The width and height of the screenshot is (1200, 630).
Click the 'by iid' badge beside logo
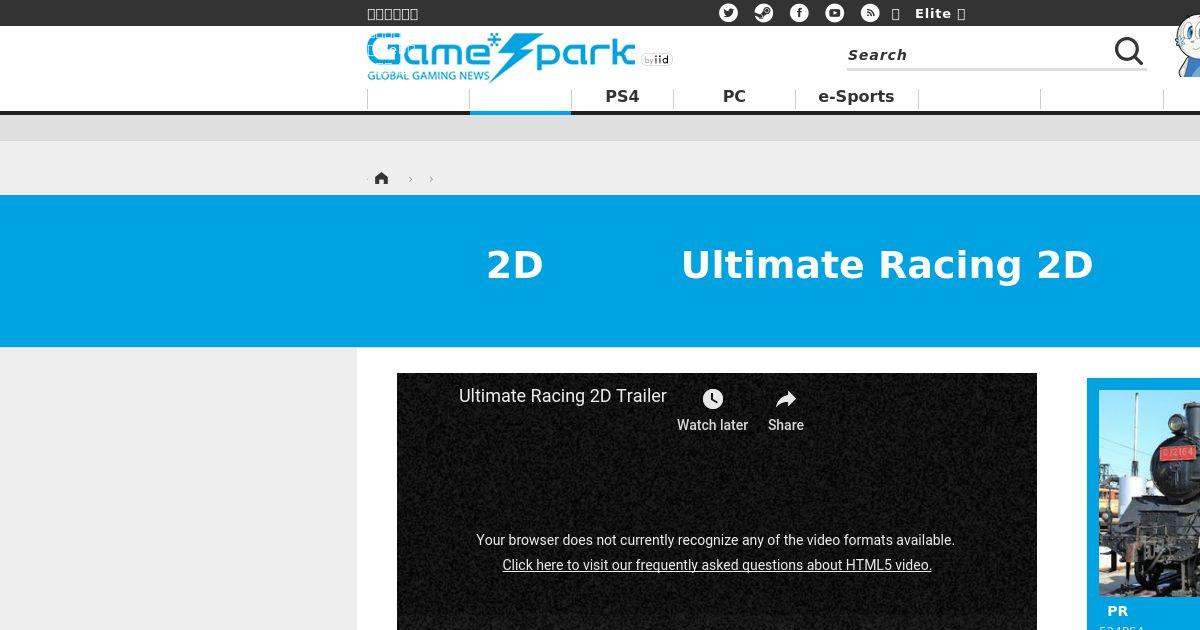click(x=657, y=60)
